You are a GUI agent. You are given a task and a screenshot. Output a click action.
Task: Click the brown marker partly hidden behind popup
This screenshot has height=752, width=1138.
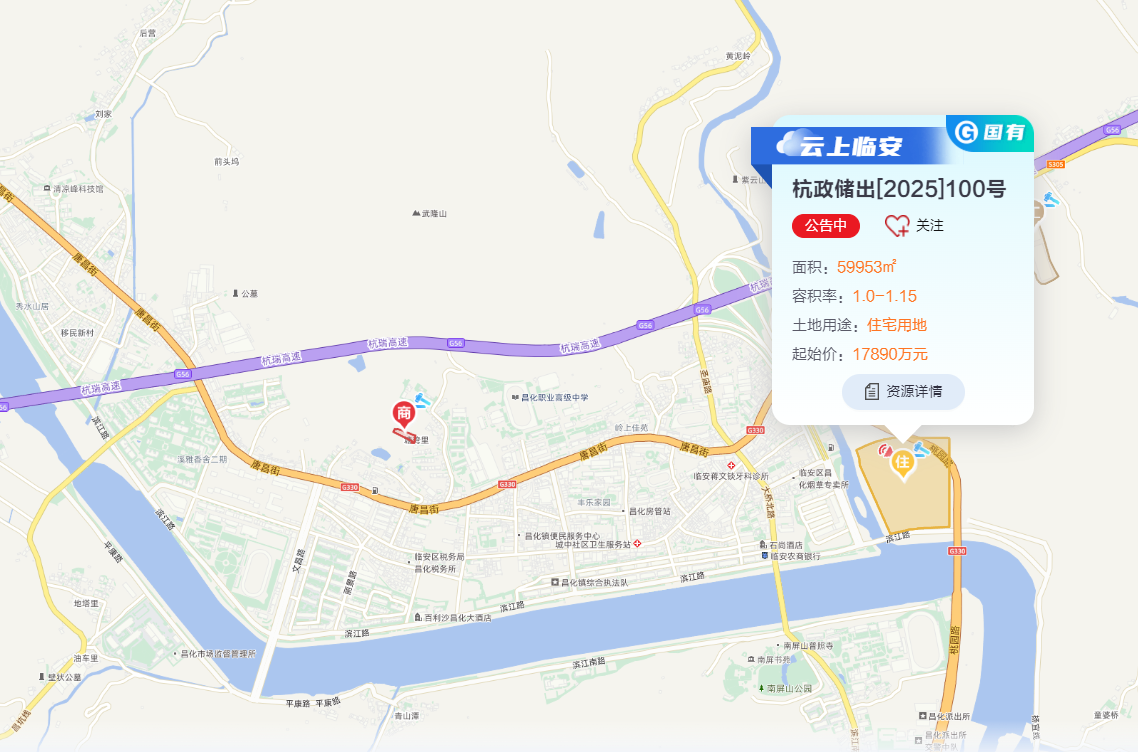point(1038,212)
